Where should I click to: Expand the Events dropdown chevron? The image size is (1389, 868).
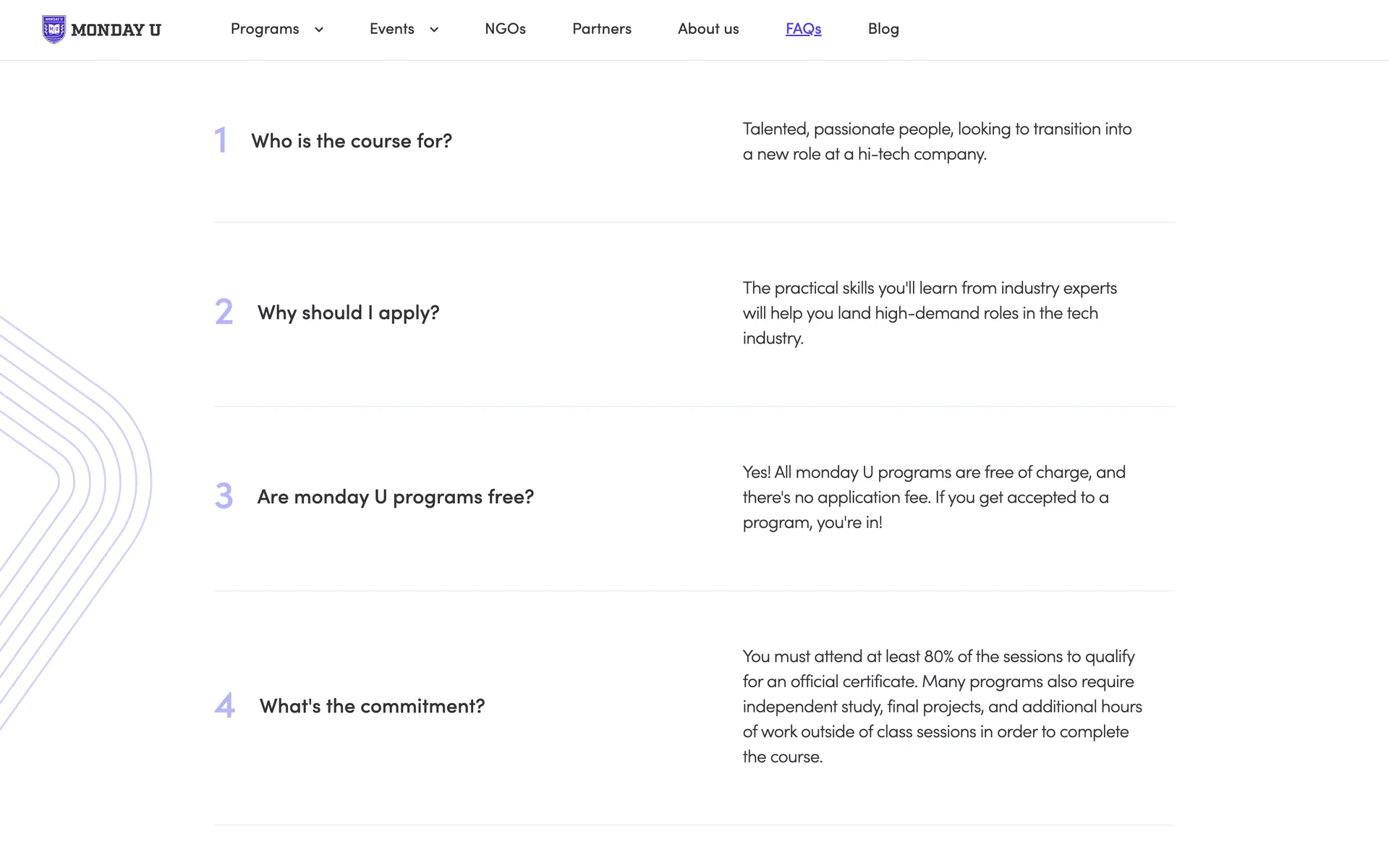point(434,30)
